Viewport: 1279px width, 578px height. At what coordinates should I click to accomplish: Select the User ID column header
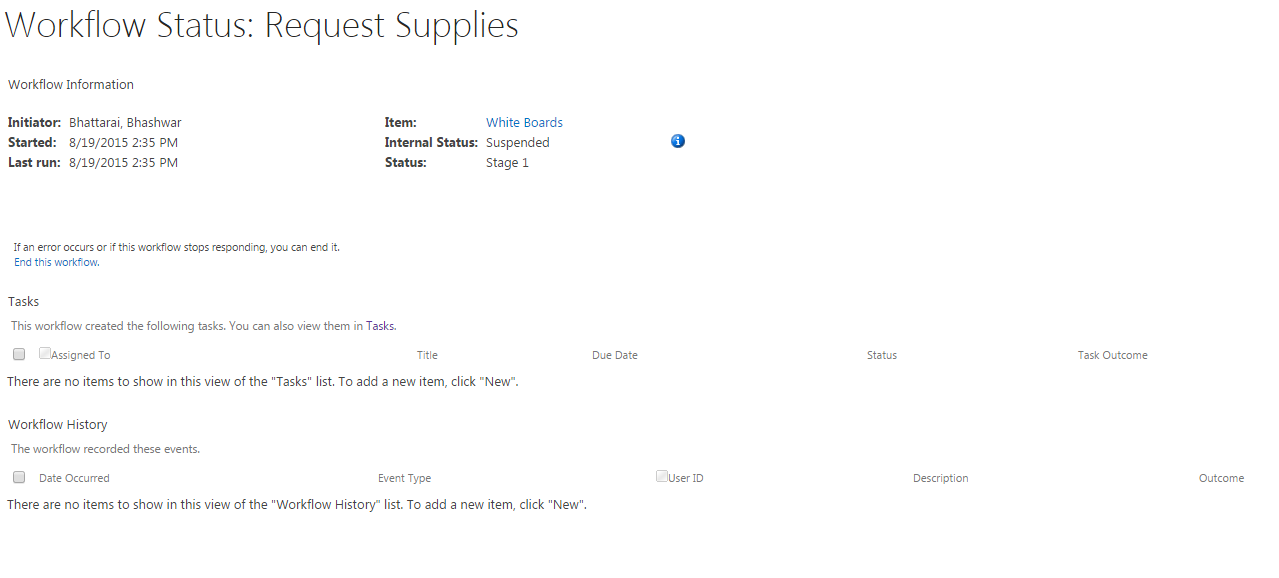[686, 478]
